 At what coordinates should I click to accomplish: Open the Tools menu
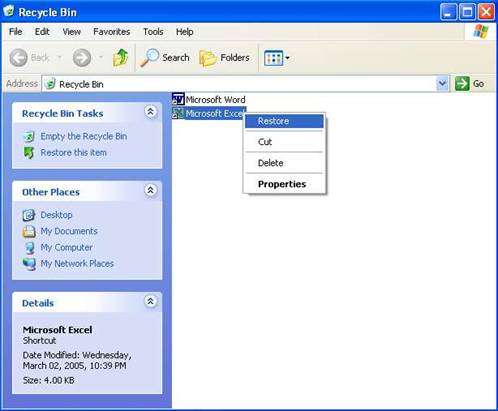pyautogui.click(x=153, y=32)
